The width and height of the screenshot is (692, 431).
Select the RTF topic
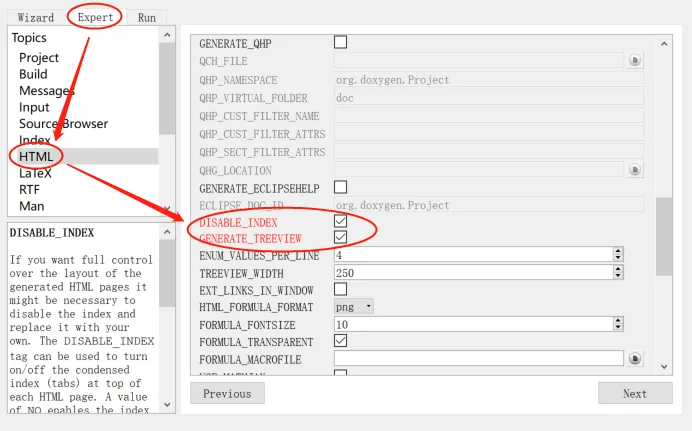(x=29, y=190)
